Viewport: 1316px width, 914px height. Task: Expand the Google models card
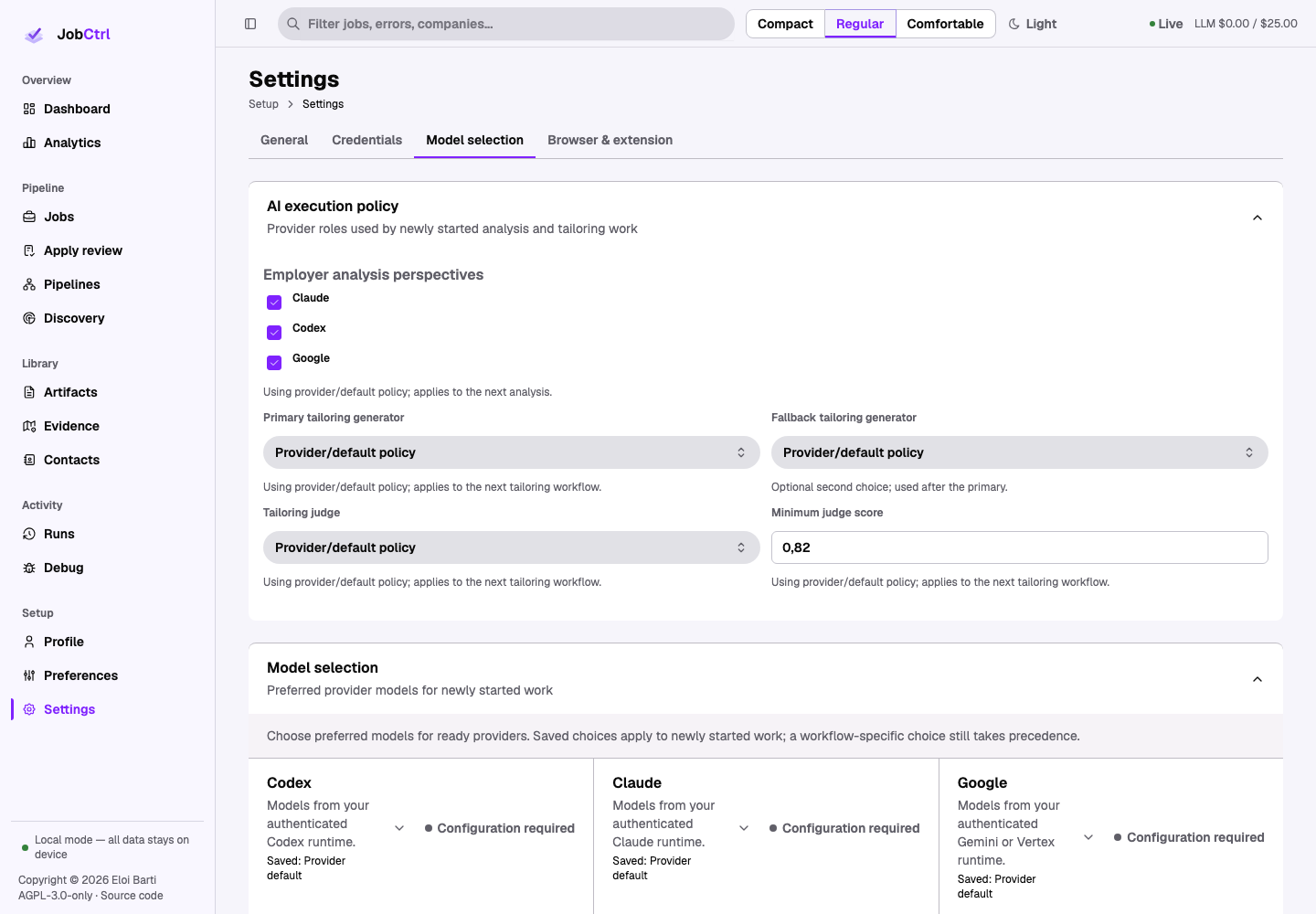pos(1088,837)
